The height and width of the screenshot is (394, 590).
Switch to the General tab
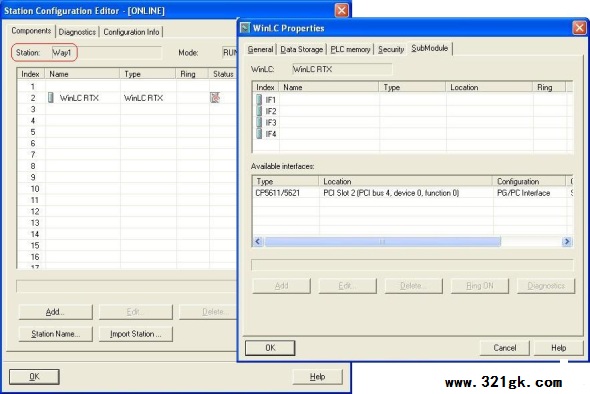coord(260,49)
